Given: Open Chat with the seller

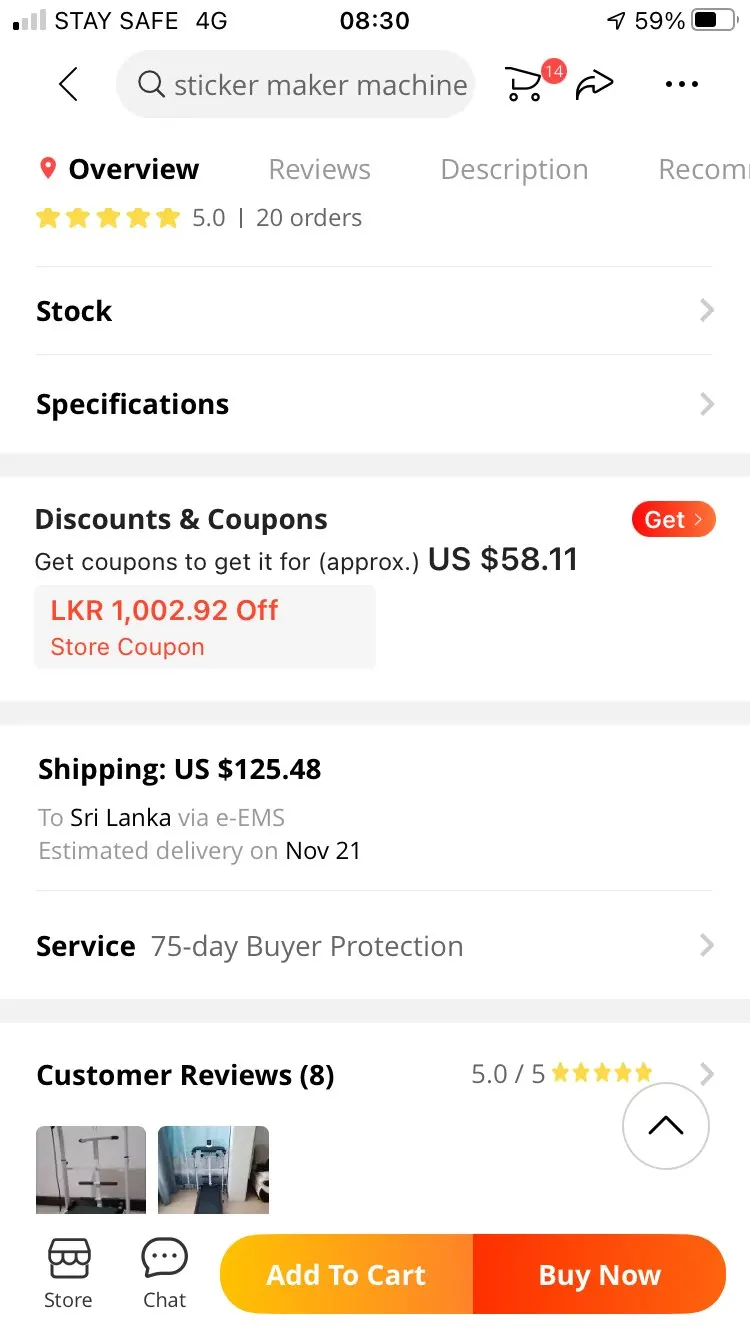Looking at the screenshot, I should pyautogui.click(x=164, y=1273).
